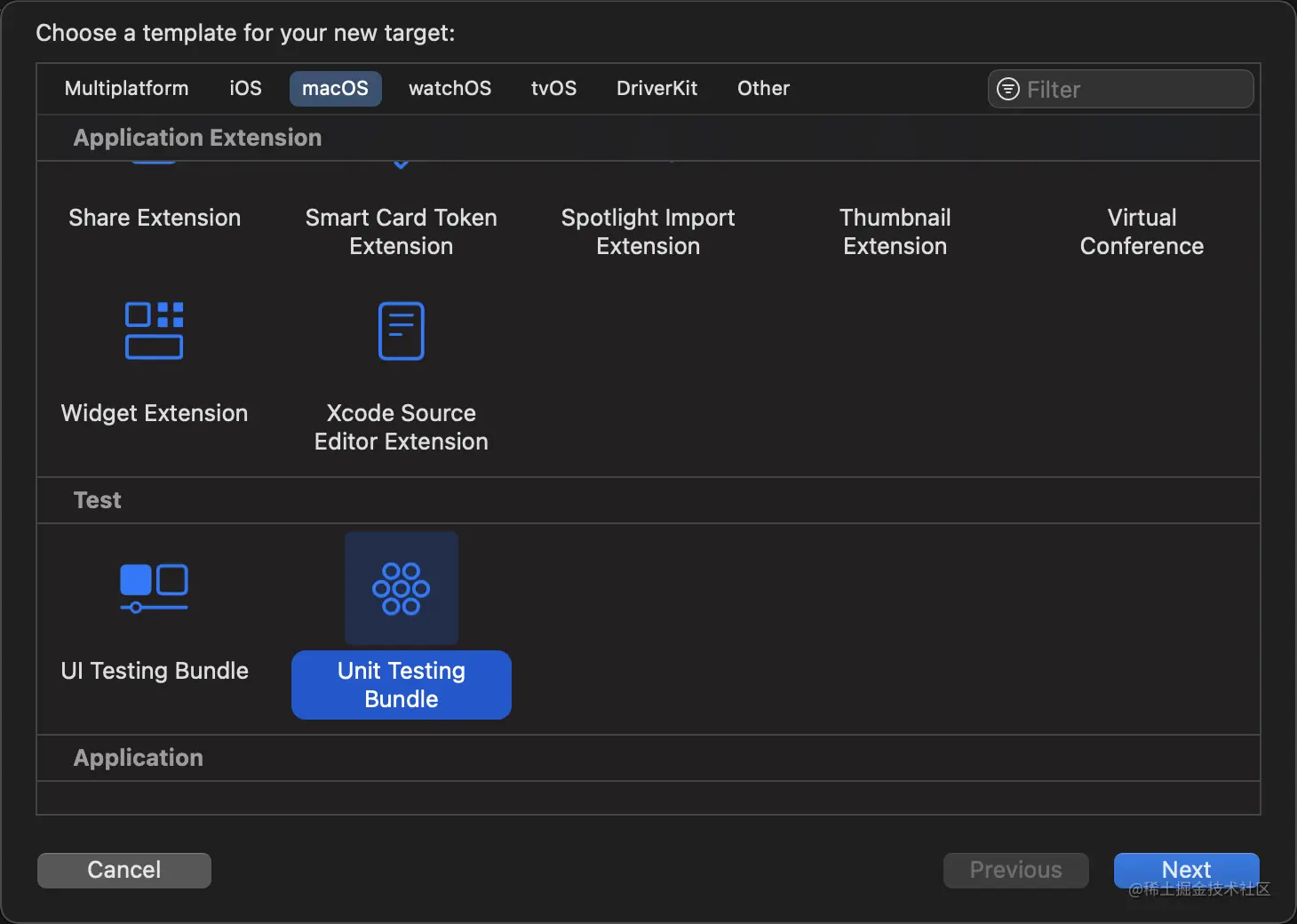Image resolution: width=1297 pixels, height=924 pixels.
Task: Focus the Filter text field
Action: (x=1133, y=89)
